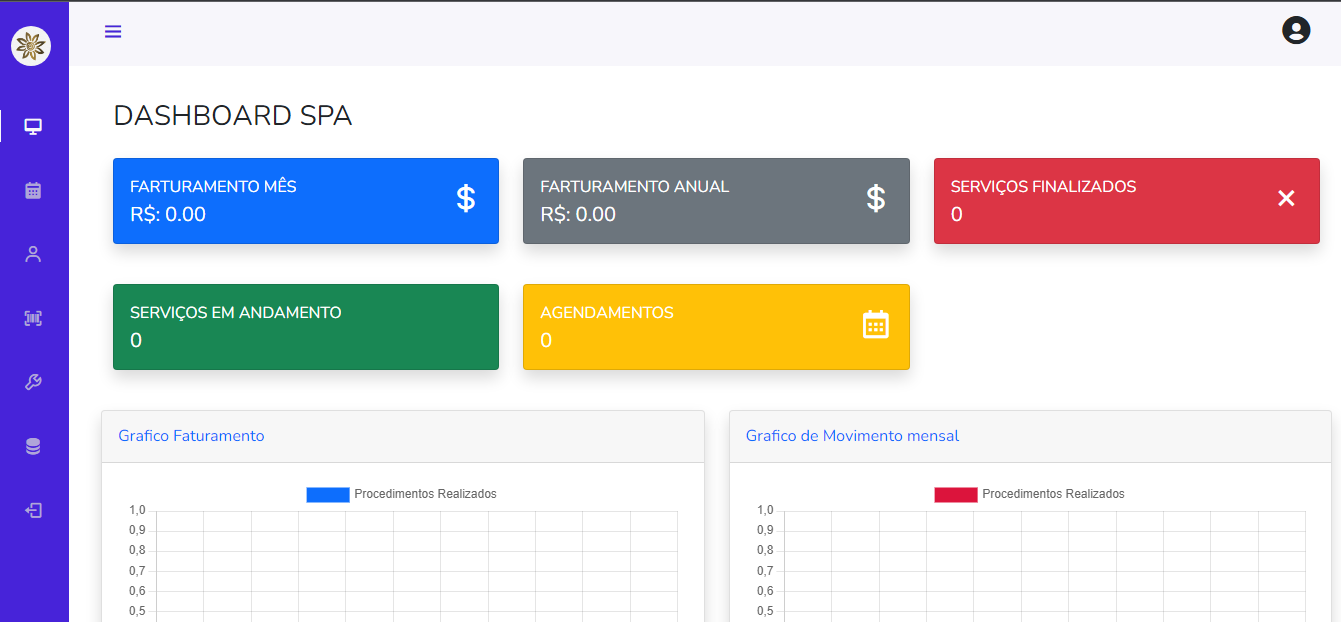Click the 0 value under Serviços em Andamento
1341x622 pixels.
(136, 340)
